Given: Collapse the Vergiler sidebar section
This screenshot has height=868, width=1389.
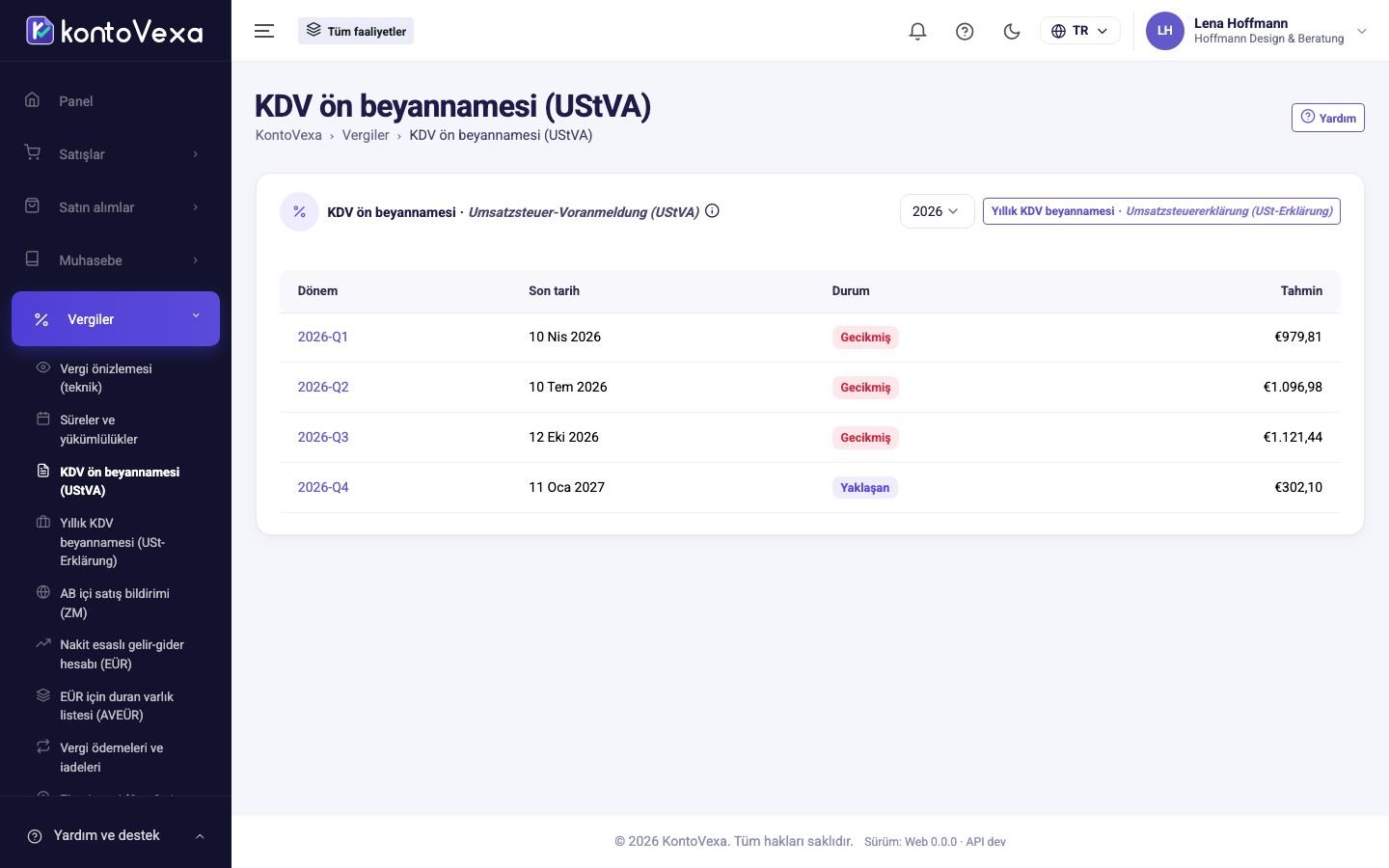Looking at the screenshot, I should 116,318.
